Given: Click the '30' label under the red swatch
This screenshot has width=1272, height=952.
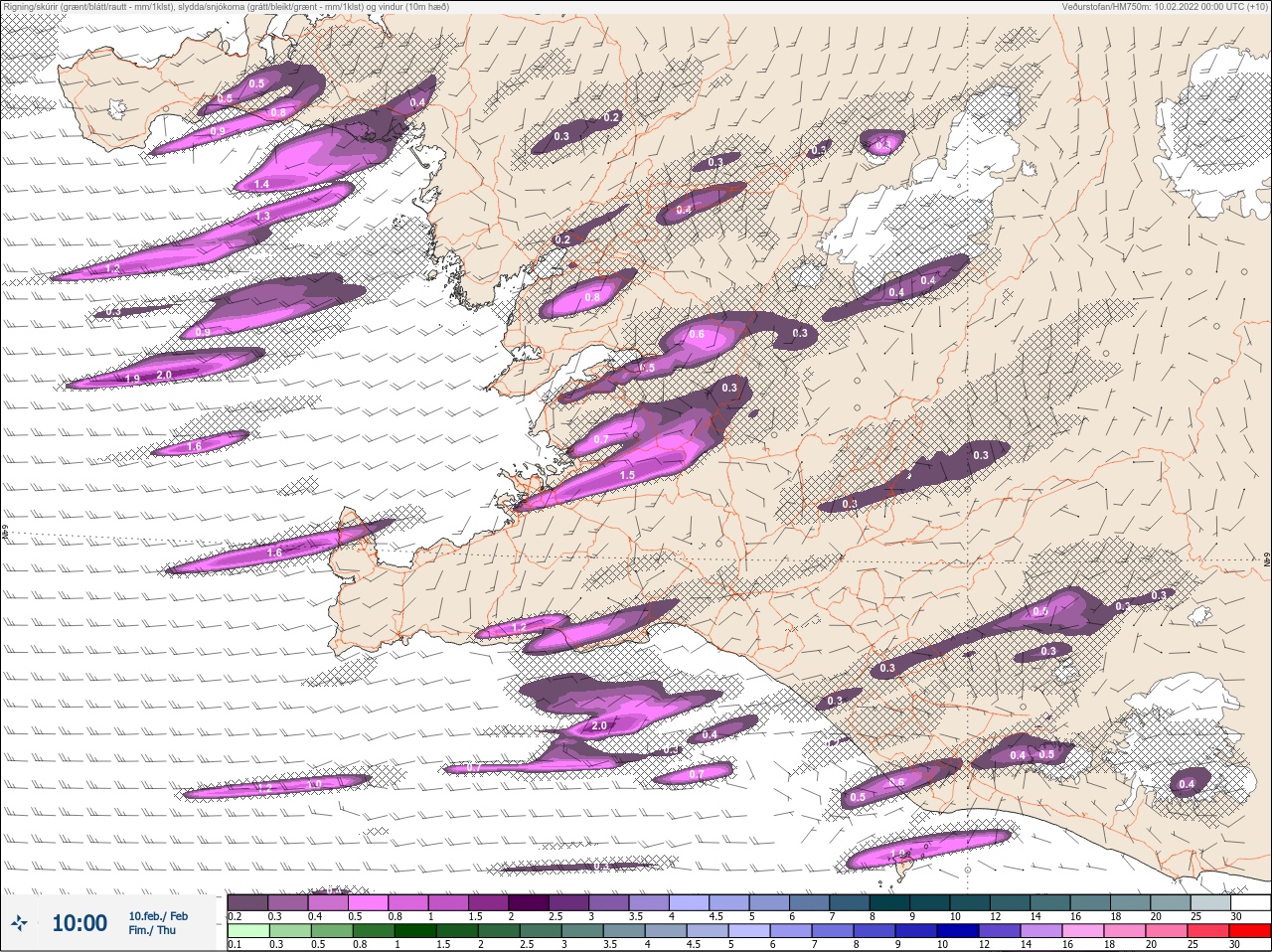Looking at the screenshot, I should [x=1236, y=944].
